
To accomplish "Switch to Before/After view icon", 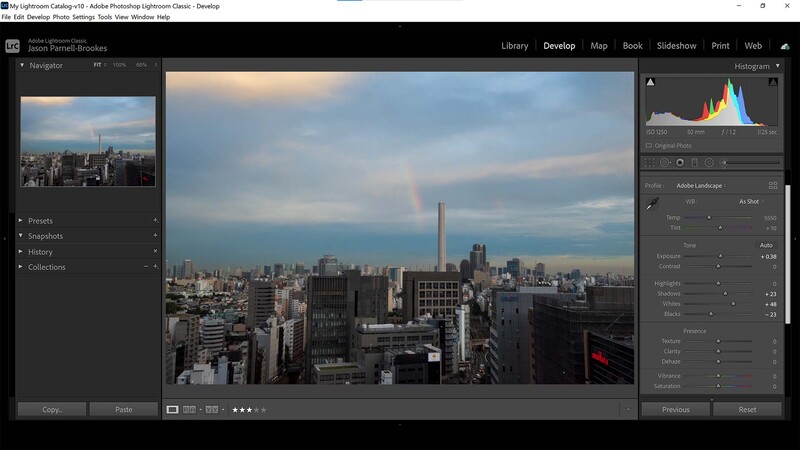I will 212,410.
